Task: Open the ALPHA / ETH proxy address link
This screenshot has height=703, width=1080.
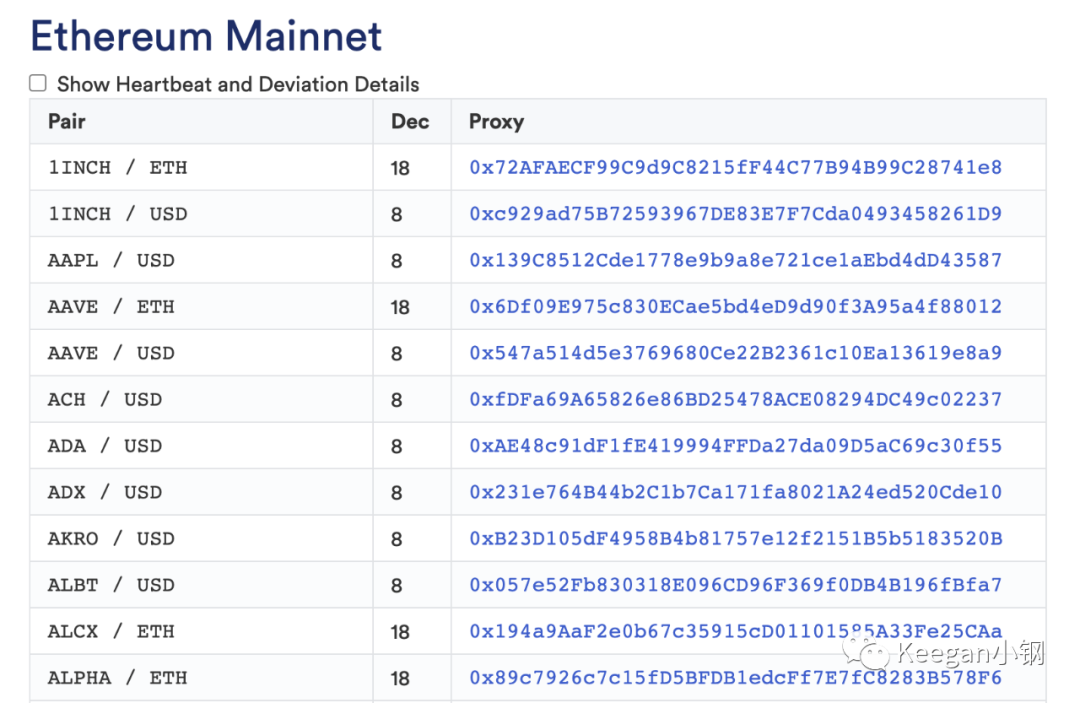Action: 736,678
